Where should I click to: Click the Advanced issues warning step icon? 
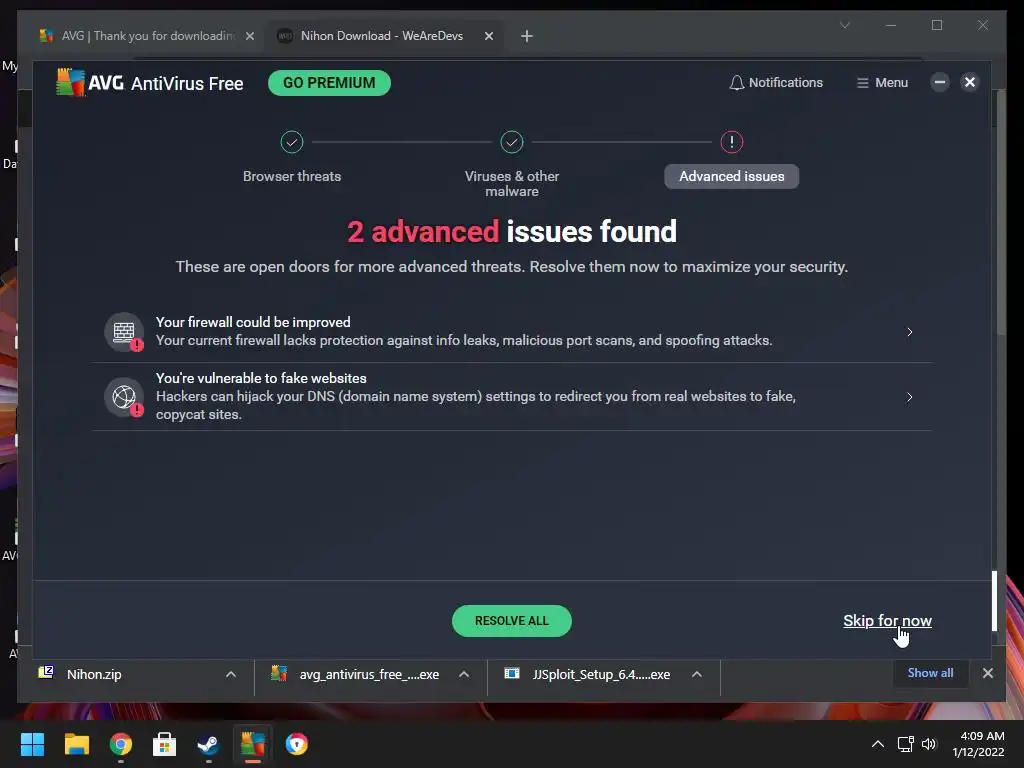(x=731, y=142)
